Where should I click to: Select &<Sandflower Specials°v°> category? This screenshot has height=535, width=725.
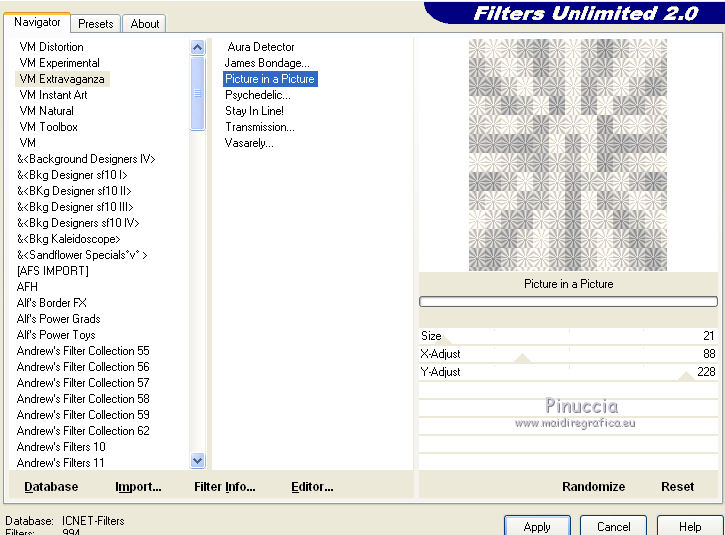82,255
